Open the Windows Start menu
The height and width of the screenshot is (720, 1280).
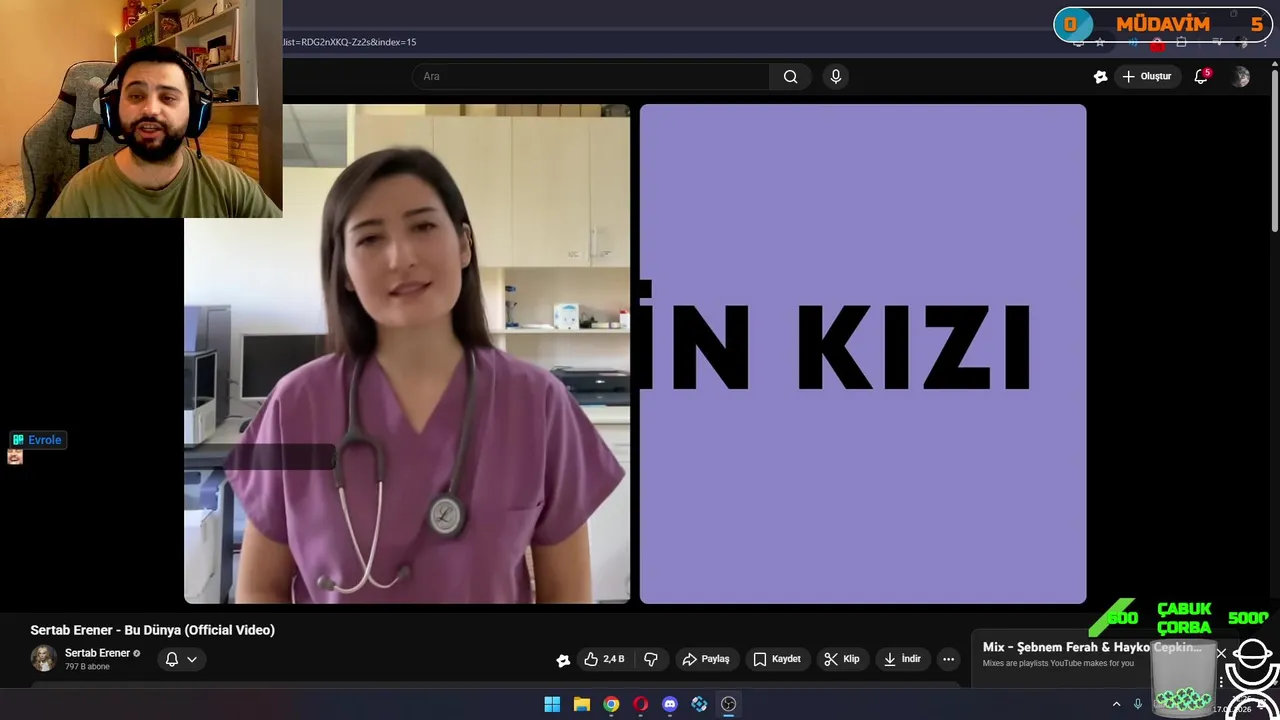coord(552,704)
